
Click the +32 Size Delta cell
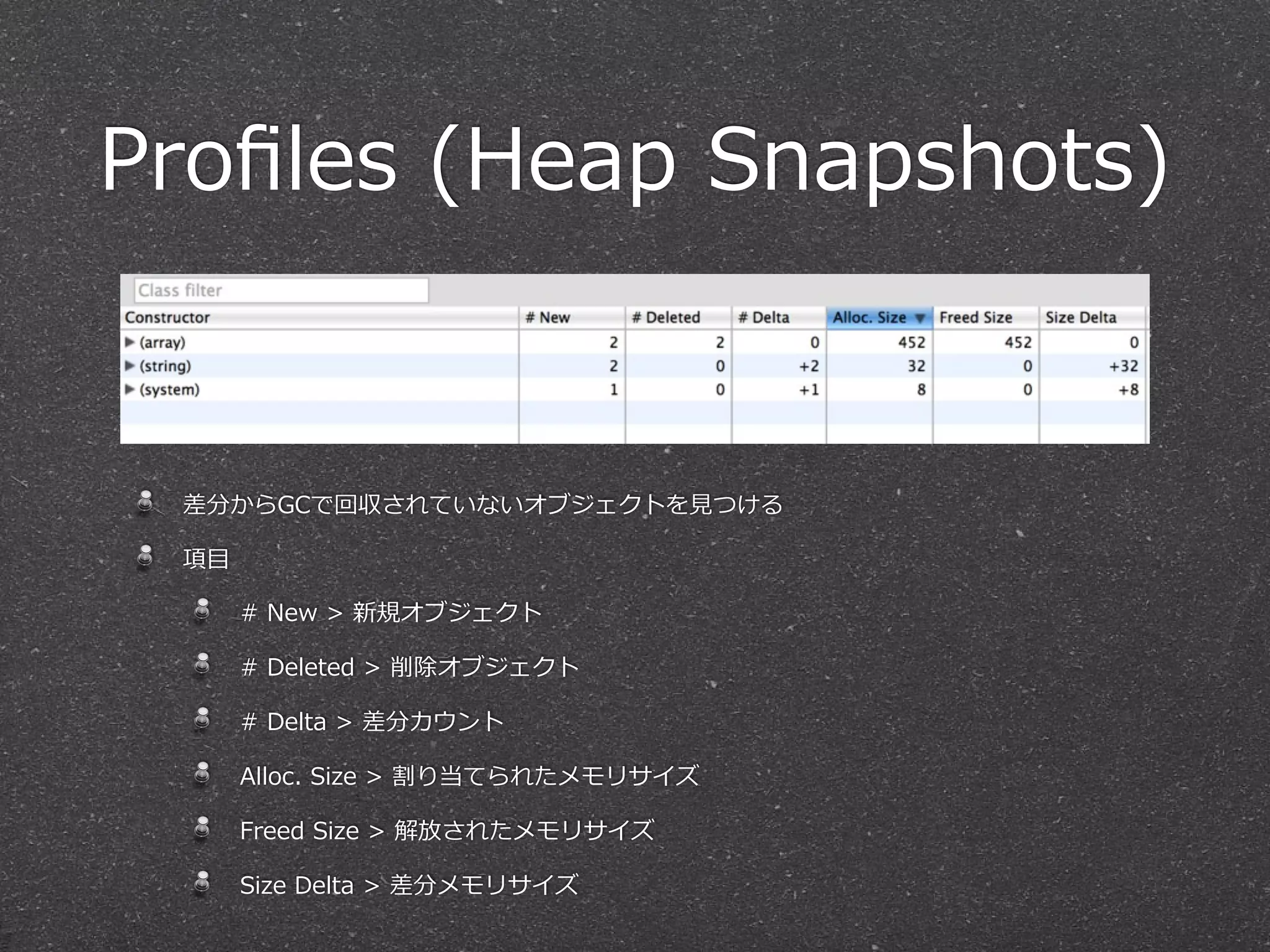tap(1124, 366)
